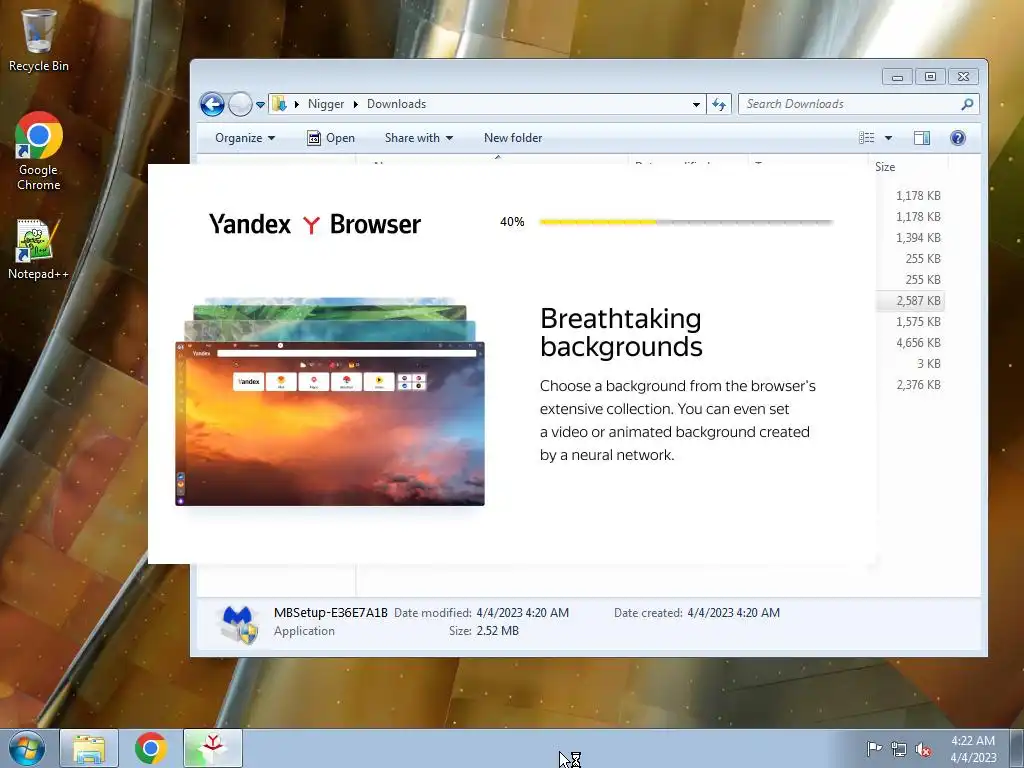
Task: Switch to the Yandex installer taskbar button
Action: (x=213, y=748)
